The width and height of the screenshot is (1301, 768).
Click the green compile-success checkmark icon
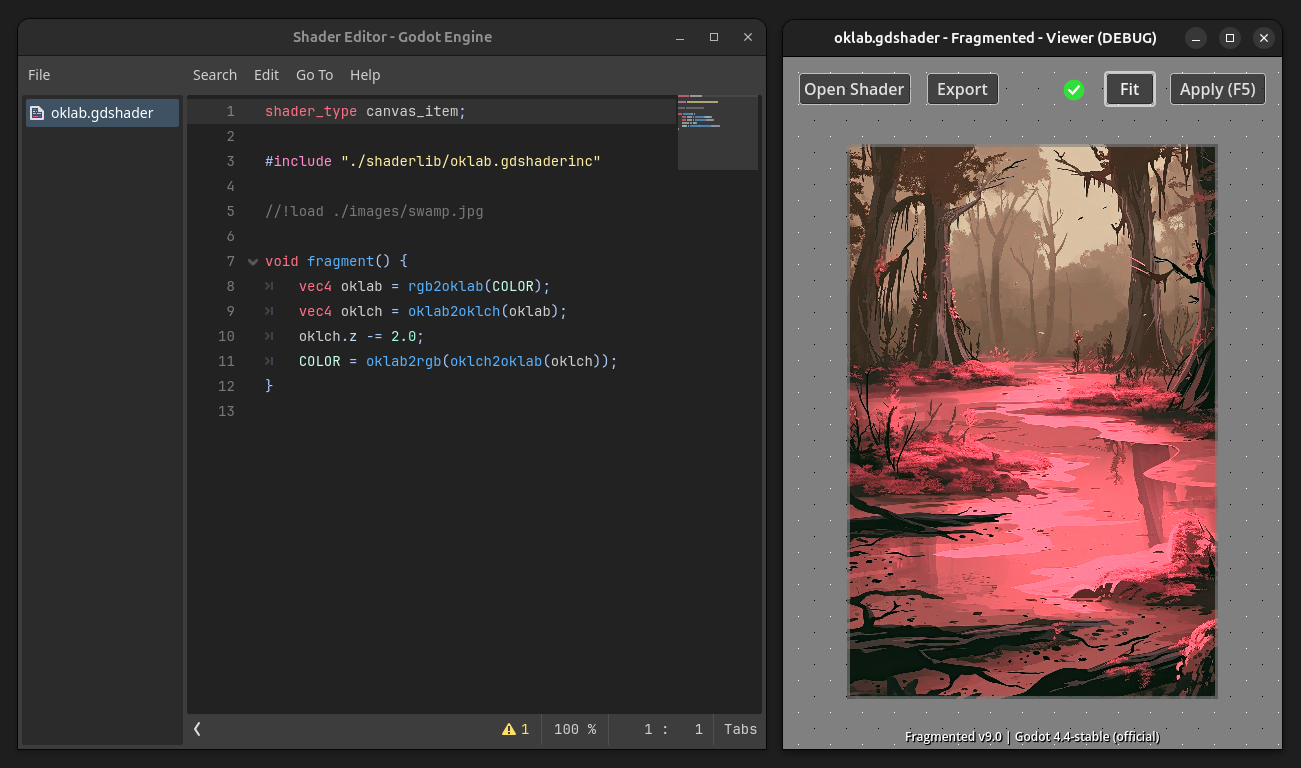pos(1074,89)
